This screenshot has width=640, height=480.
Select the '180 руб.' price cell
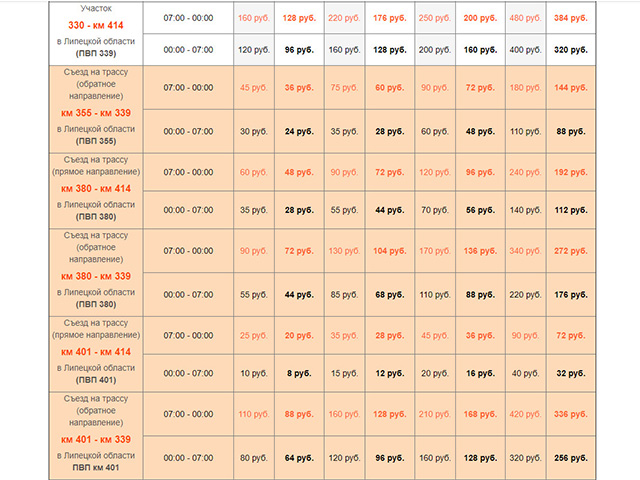(525, 88)
